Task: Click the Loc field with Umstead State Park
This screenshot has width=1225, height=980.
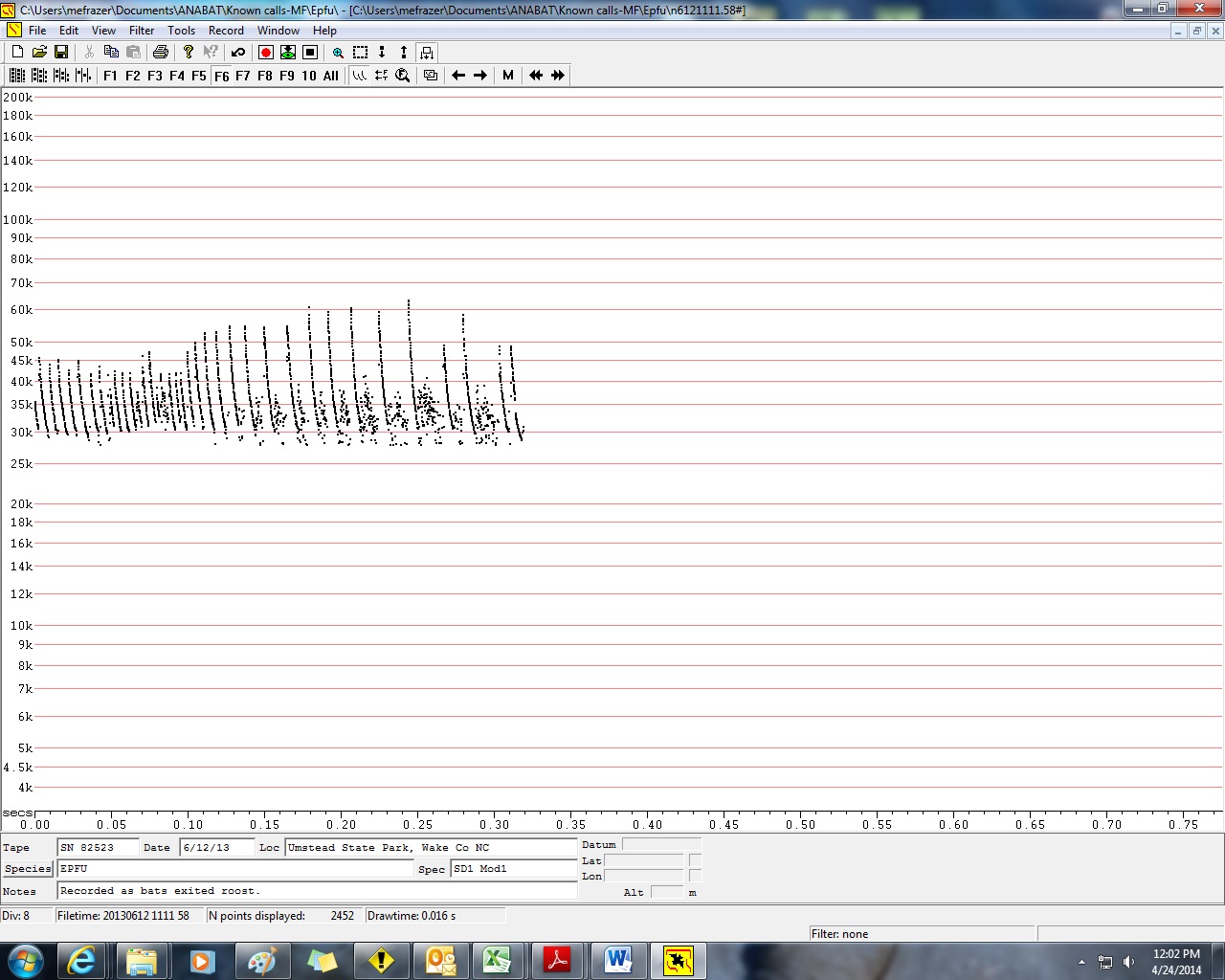Action: point(431,848)
